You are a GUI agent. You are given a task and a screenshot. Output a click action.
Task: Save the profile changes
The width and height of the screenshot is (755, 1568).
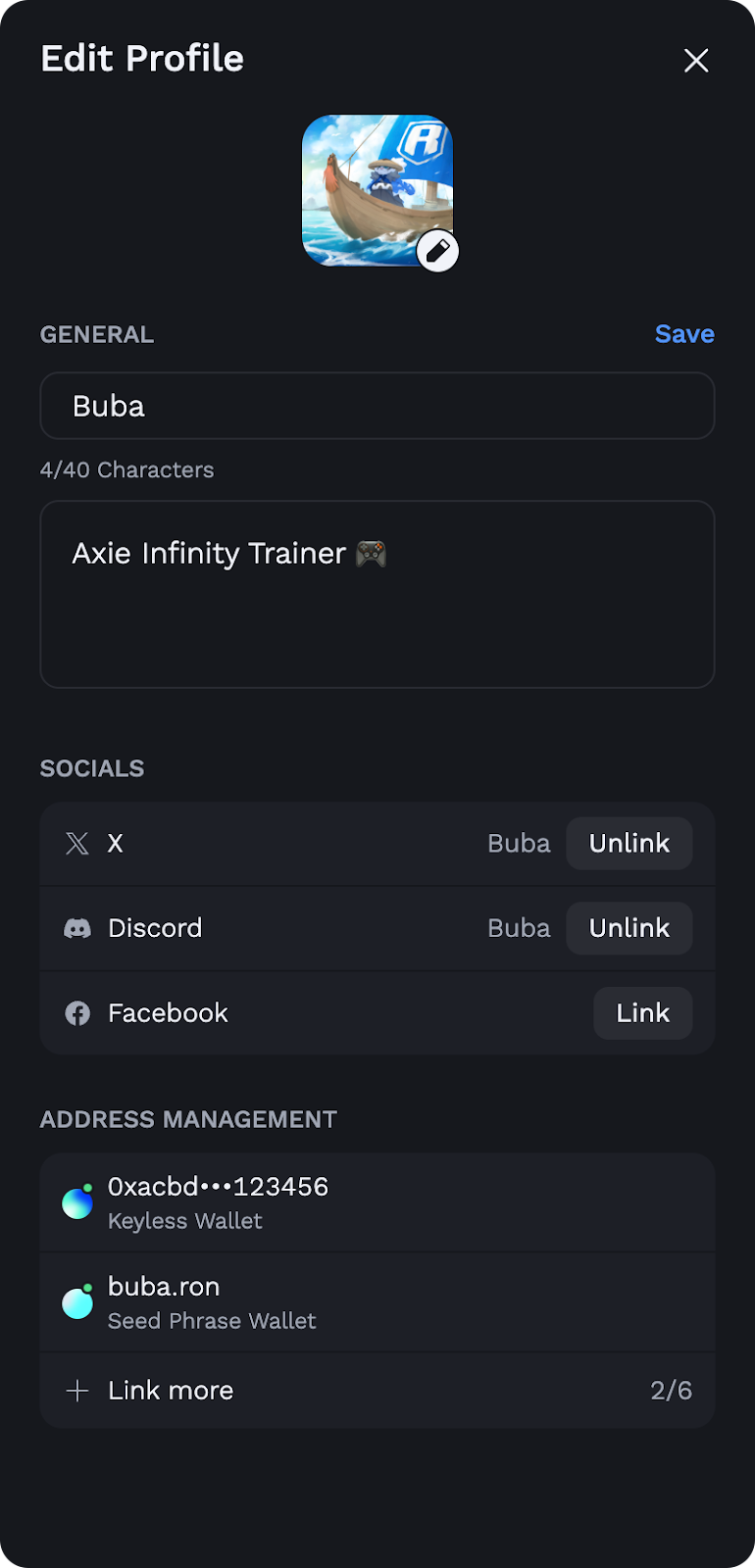pyautogui.click(x=684, y=334)
